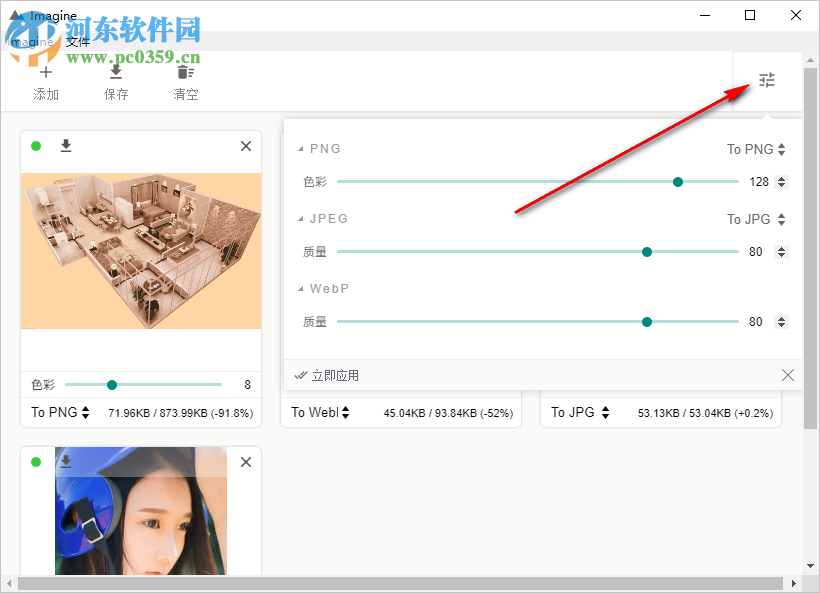Collapse the WebP settings section
The image size is (820, 593).
point(302,289)
